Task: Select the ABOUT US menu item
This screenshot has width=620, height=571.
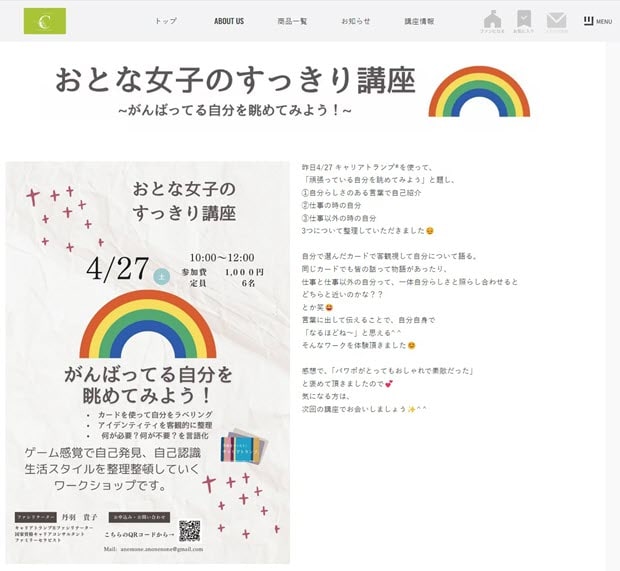Action: [229, 21]
